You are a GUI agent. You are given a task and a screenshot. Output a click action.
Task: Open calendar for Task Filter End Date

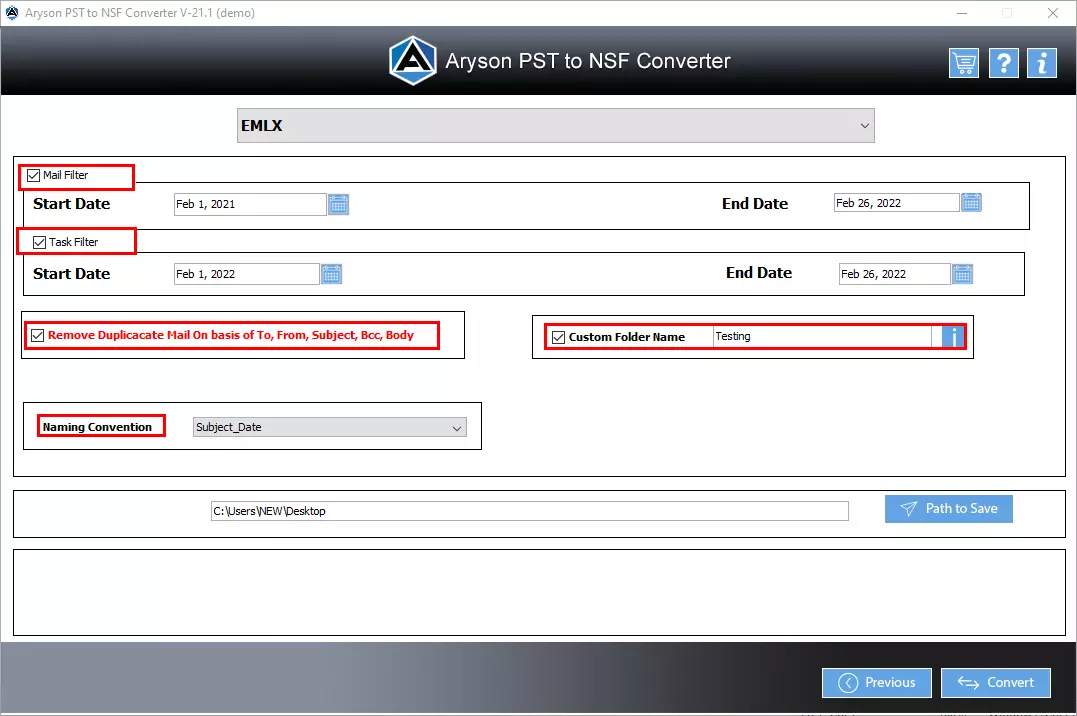click(x=962, y=274)
